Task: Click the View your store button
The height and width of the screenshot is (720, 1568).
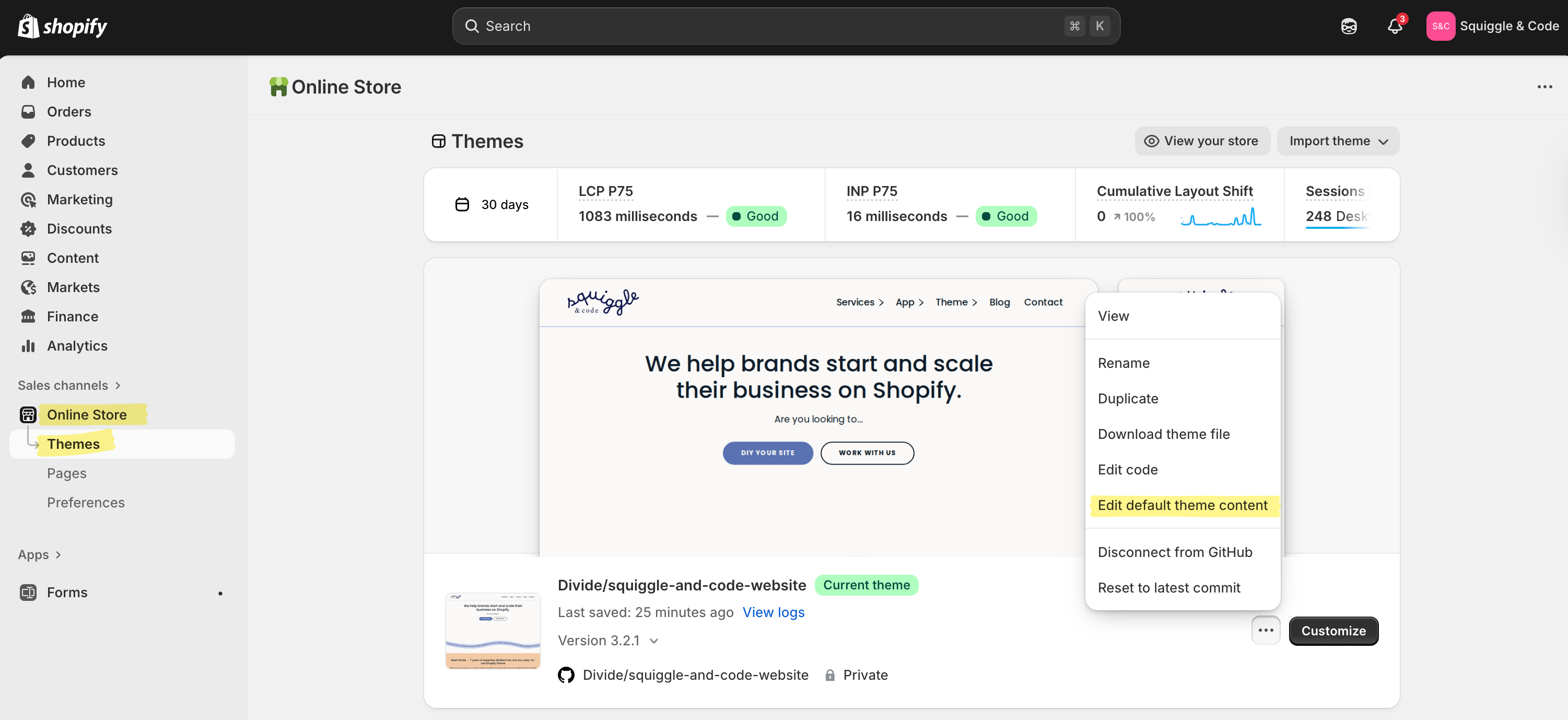Action: click(1202, 141)
